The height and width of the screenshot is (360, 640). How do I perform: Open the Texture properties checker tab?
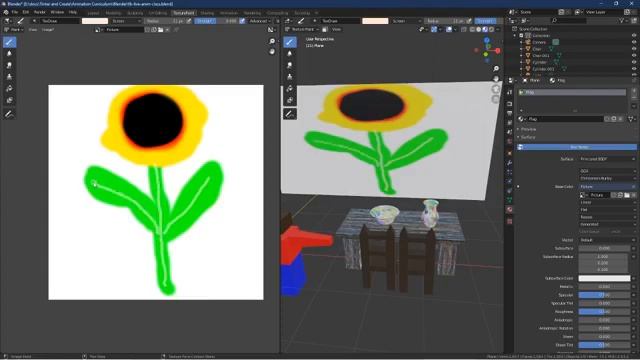click(509, 221)
